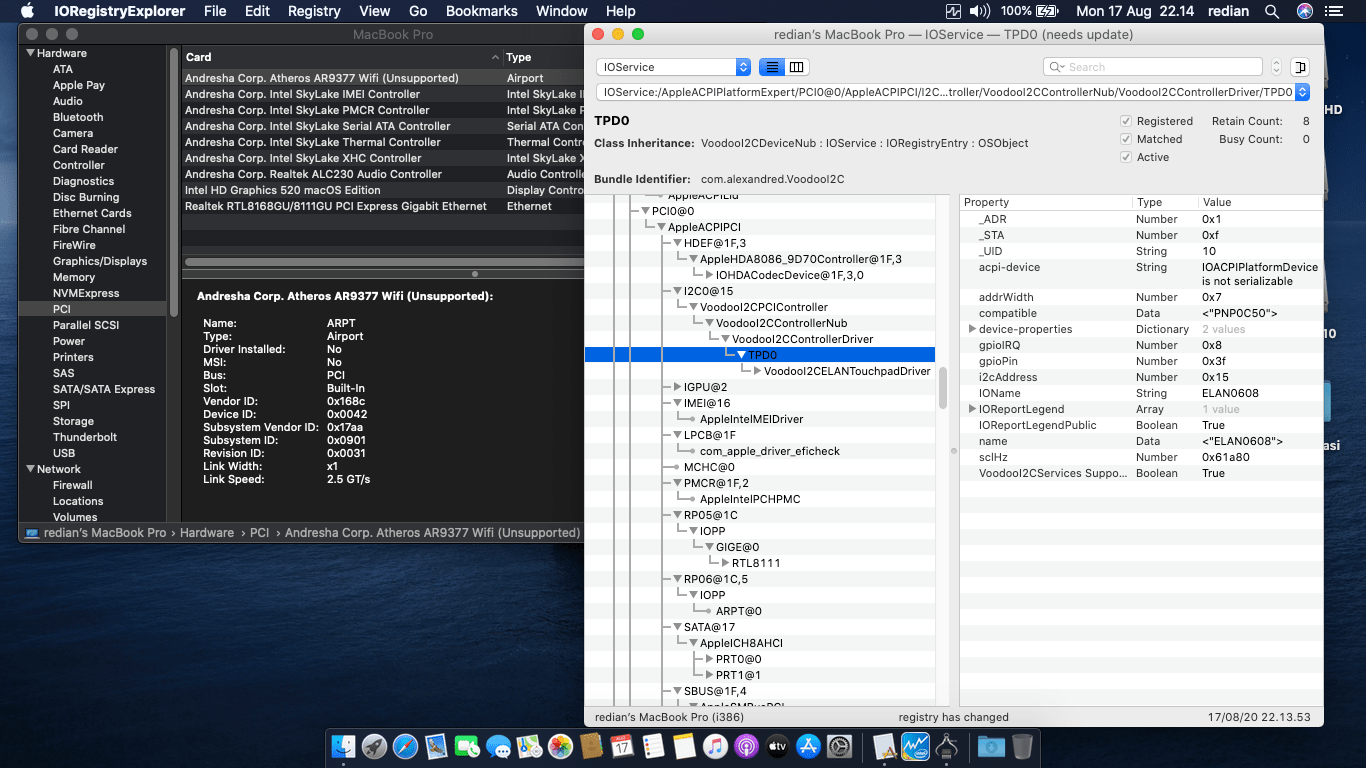
Task: Open Spotlight search in the menu bar
Action: pyautogui.click(x=1272, y=11)
